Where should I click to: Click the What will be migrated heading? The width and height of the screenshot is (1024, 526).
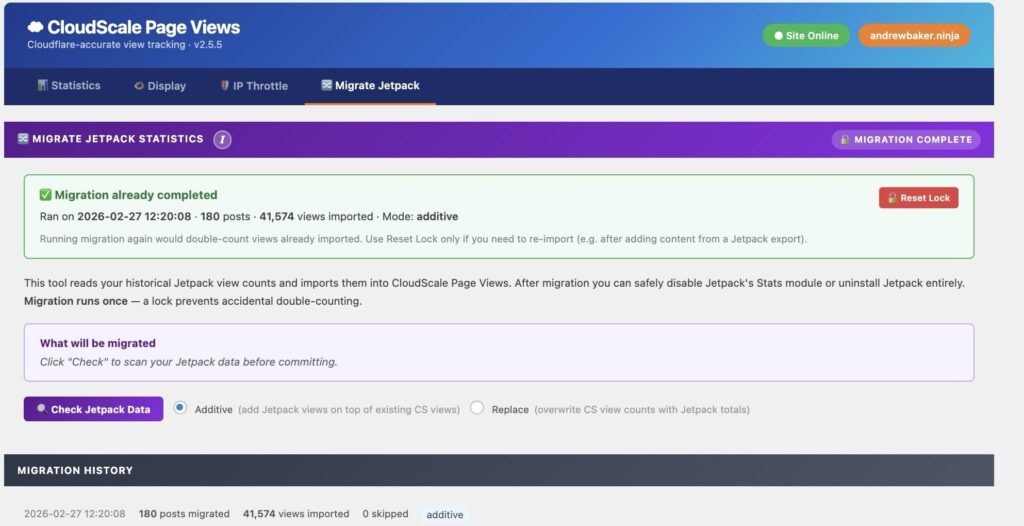point(98,343)
